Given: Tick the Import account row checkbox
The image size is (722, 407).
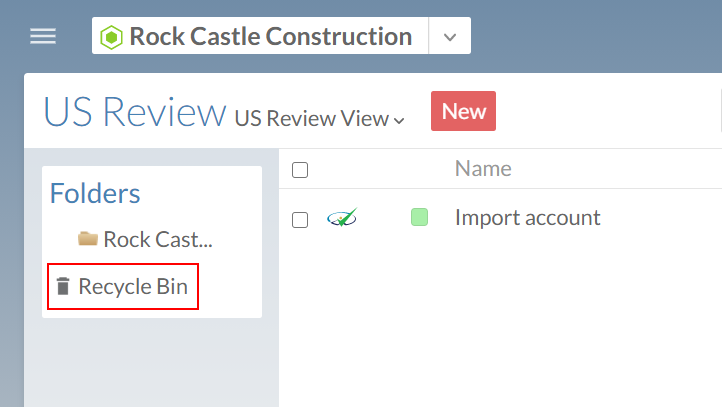Looking at the screenshot, I should click(x=300, y=219).
